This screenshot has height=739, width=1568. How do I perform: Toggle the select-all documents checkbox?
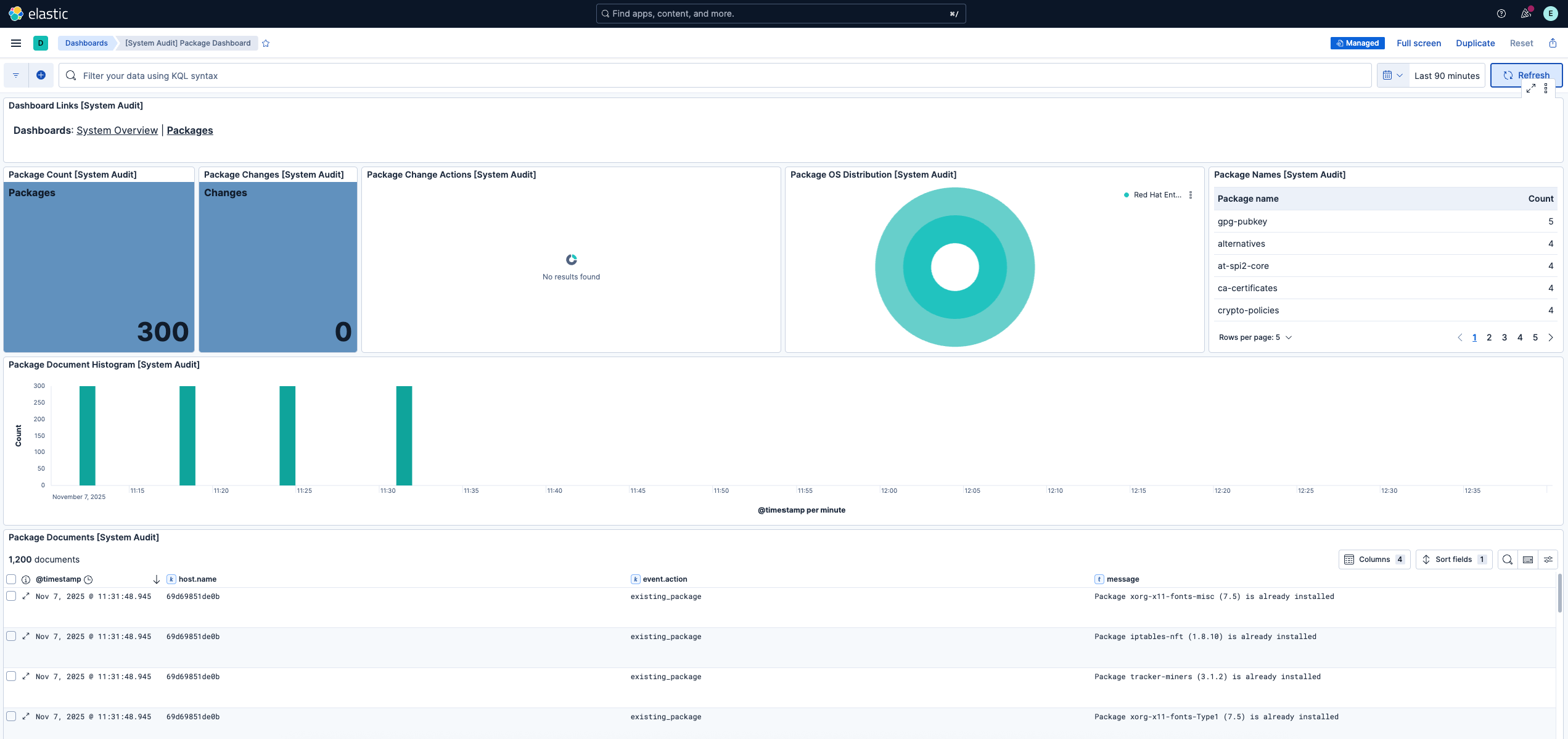click(11, 579)
